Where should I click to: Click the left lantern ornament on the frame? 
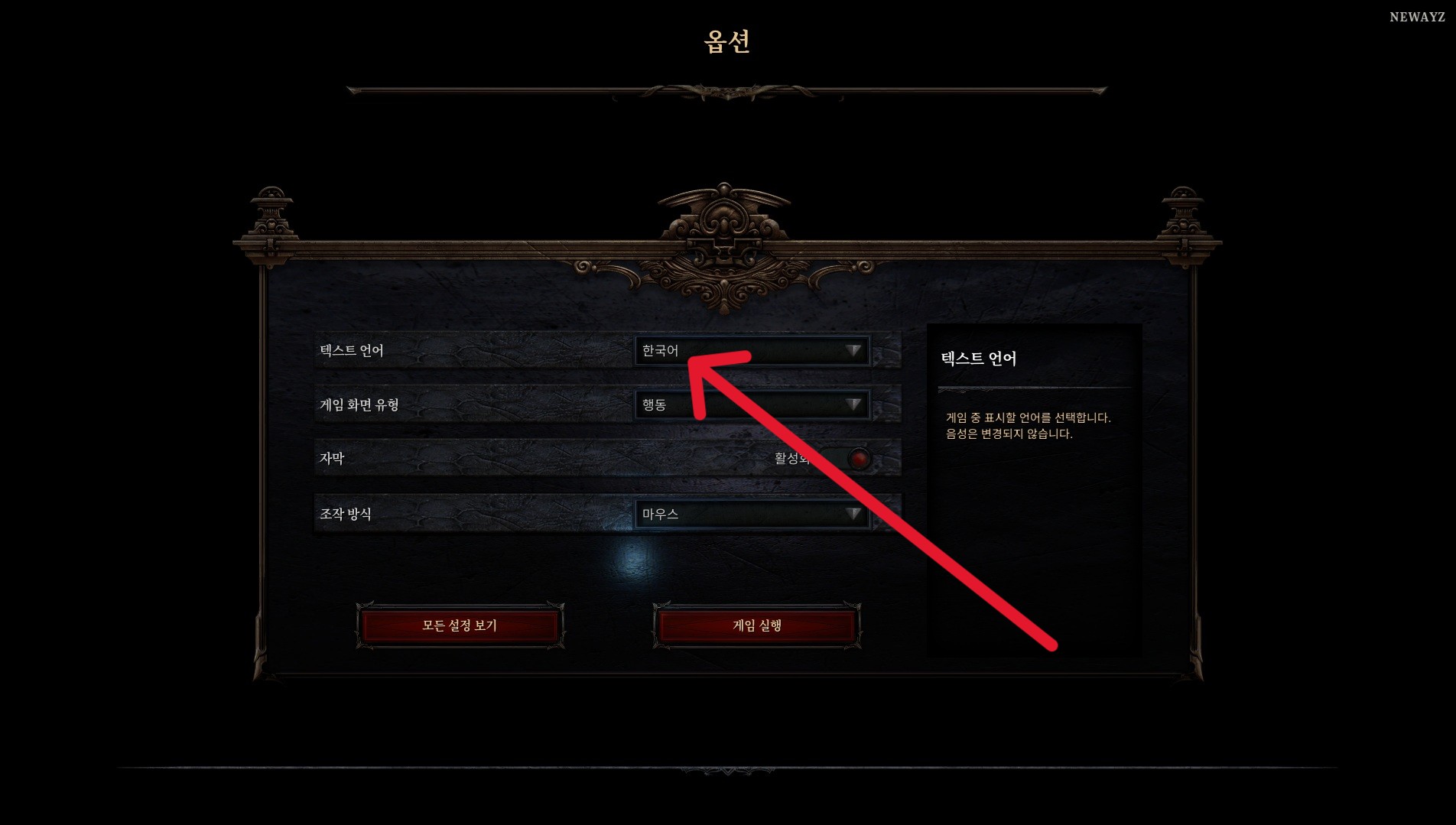coord(271,227)
